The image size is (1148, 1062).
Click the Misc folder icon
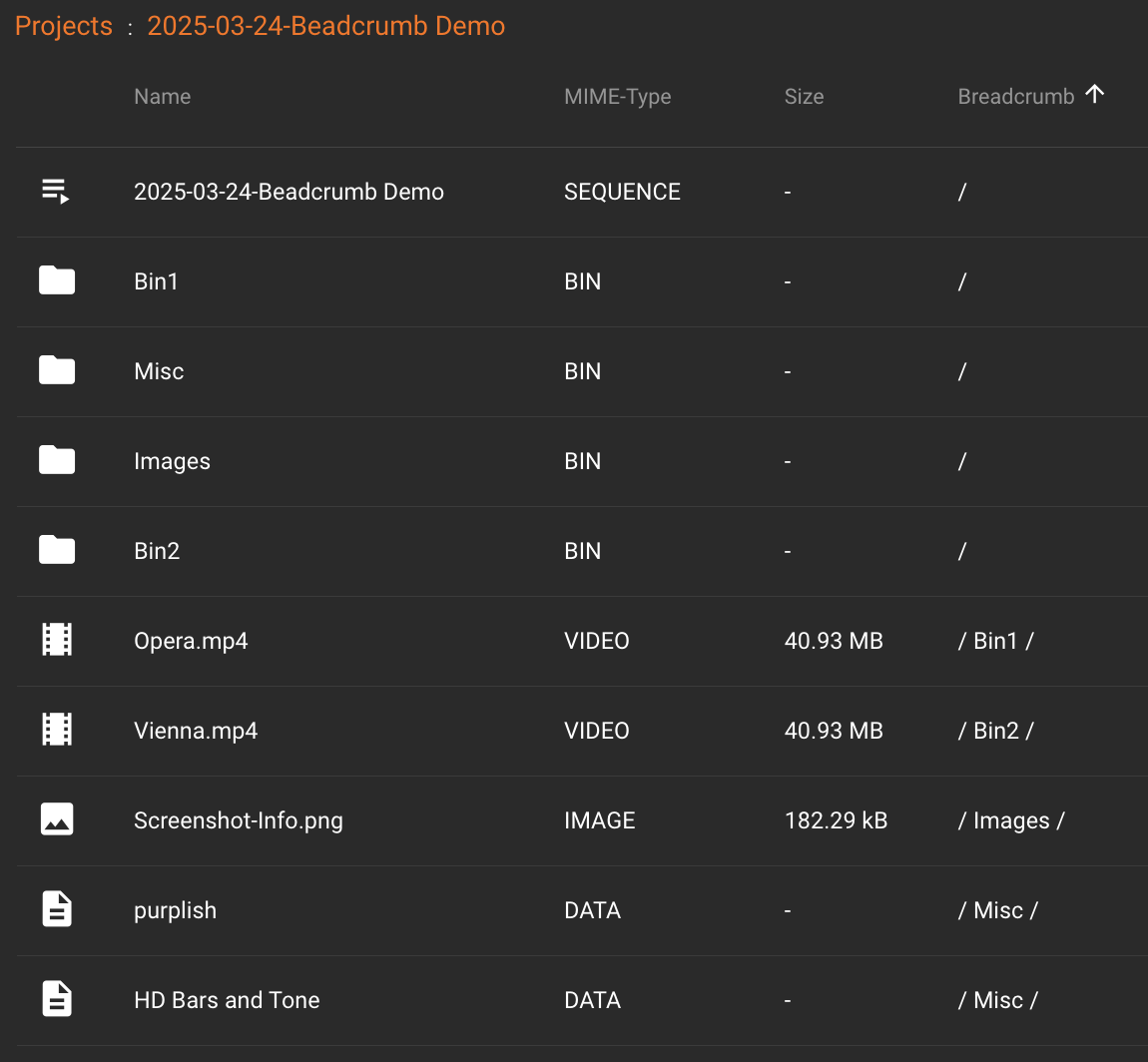57,371
